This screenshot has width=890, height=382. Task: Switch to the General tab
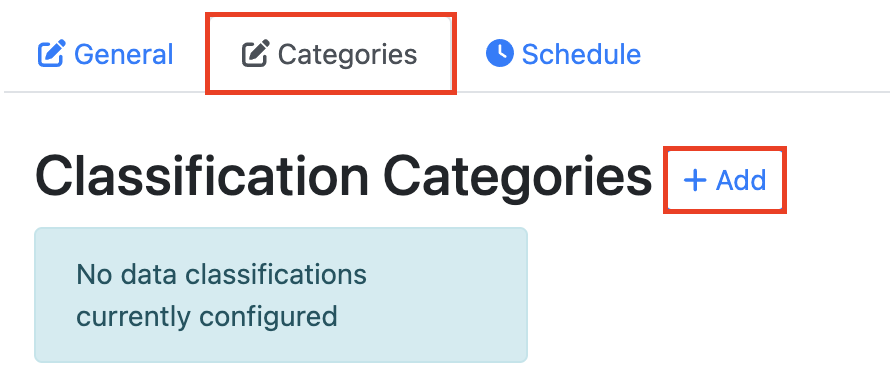pyautogui.click(x=105, y=54)
